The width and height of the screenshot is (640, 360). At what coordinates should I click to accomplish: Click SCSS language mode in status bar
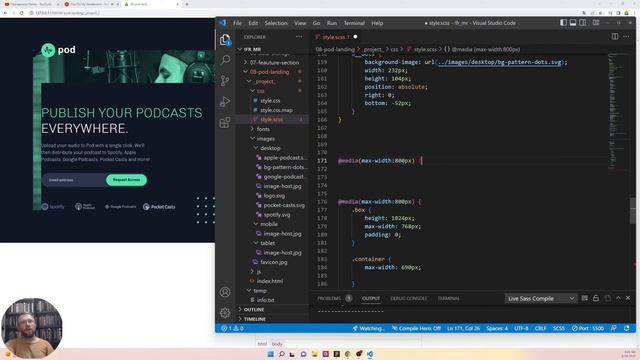click(559, 328)
